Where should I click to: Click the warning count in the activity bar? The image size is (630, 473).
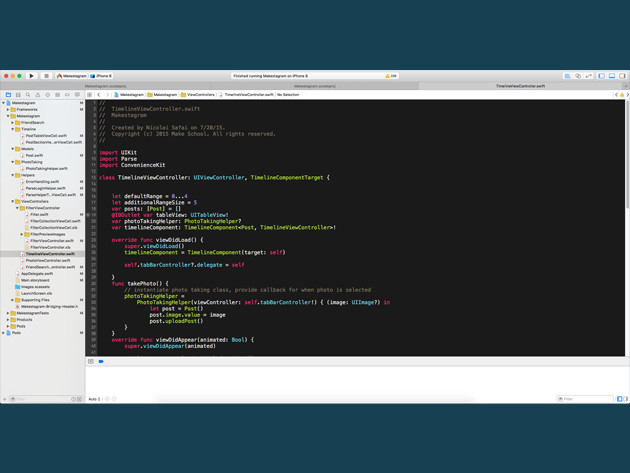391,76
